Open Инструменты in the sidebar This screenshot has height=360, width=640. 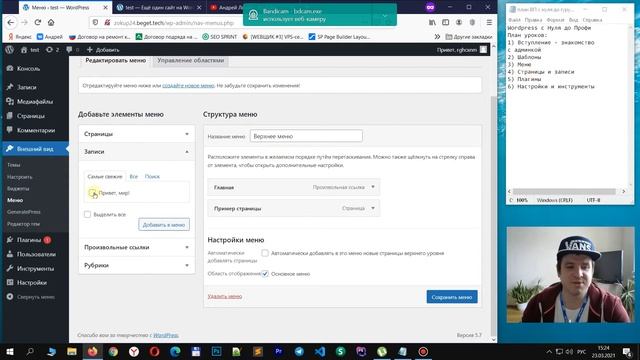pos(35,269)
